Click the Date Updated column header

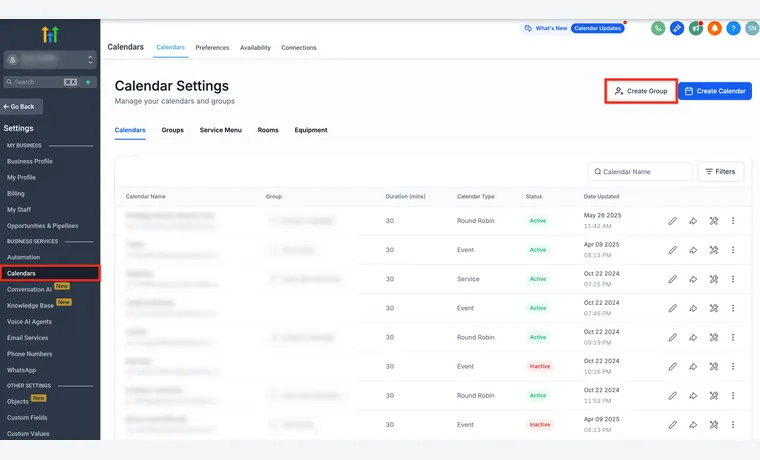601,196
